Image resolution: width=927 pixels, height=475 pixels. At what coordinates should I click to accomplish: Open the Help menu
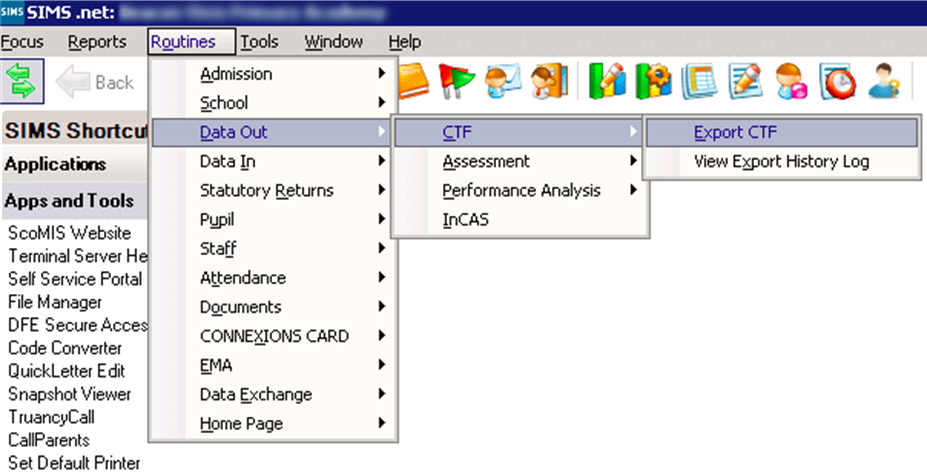[405, 42]
